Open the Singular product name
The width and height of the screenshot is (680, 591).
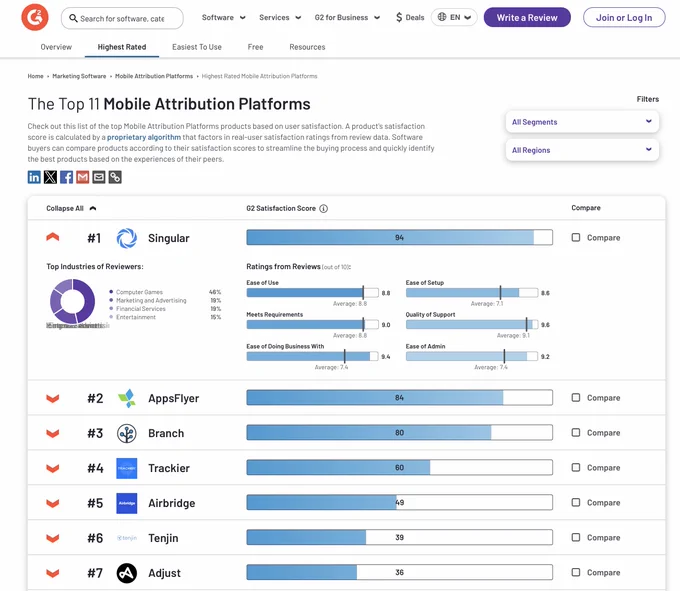169,238
